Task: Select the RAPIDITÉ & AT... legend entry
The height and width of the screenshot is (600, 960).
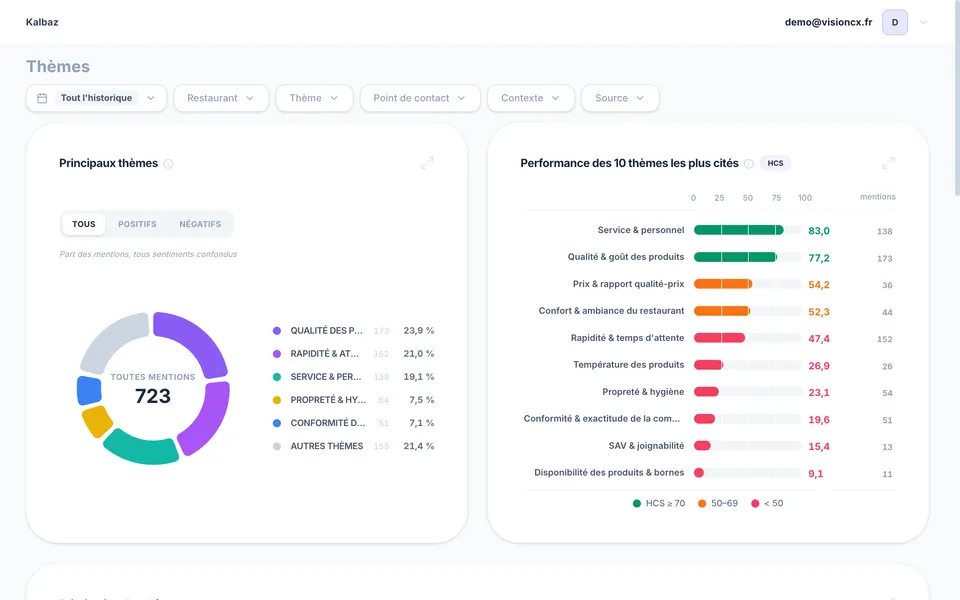Action: tap(353, 354)
